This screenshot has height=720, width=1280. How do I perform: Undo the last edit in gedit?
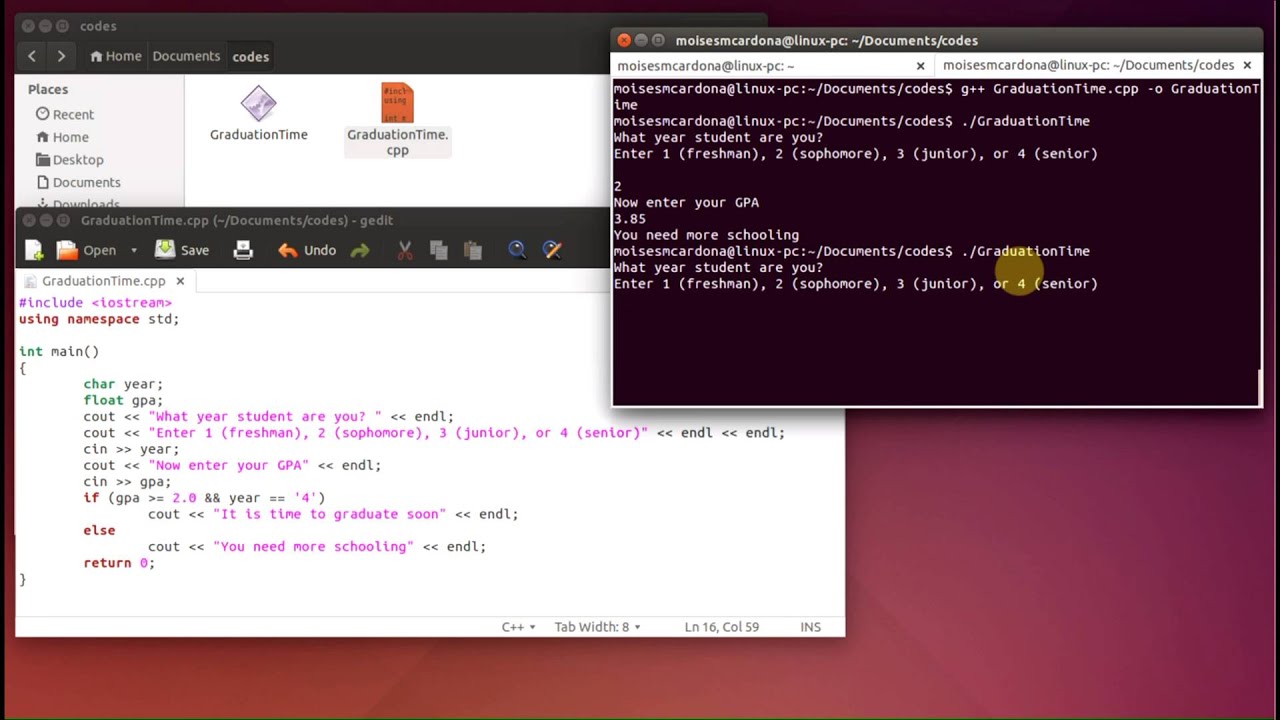tap(307, 250)
